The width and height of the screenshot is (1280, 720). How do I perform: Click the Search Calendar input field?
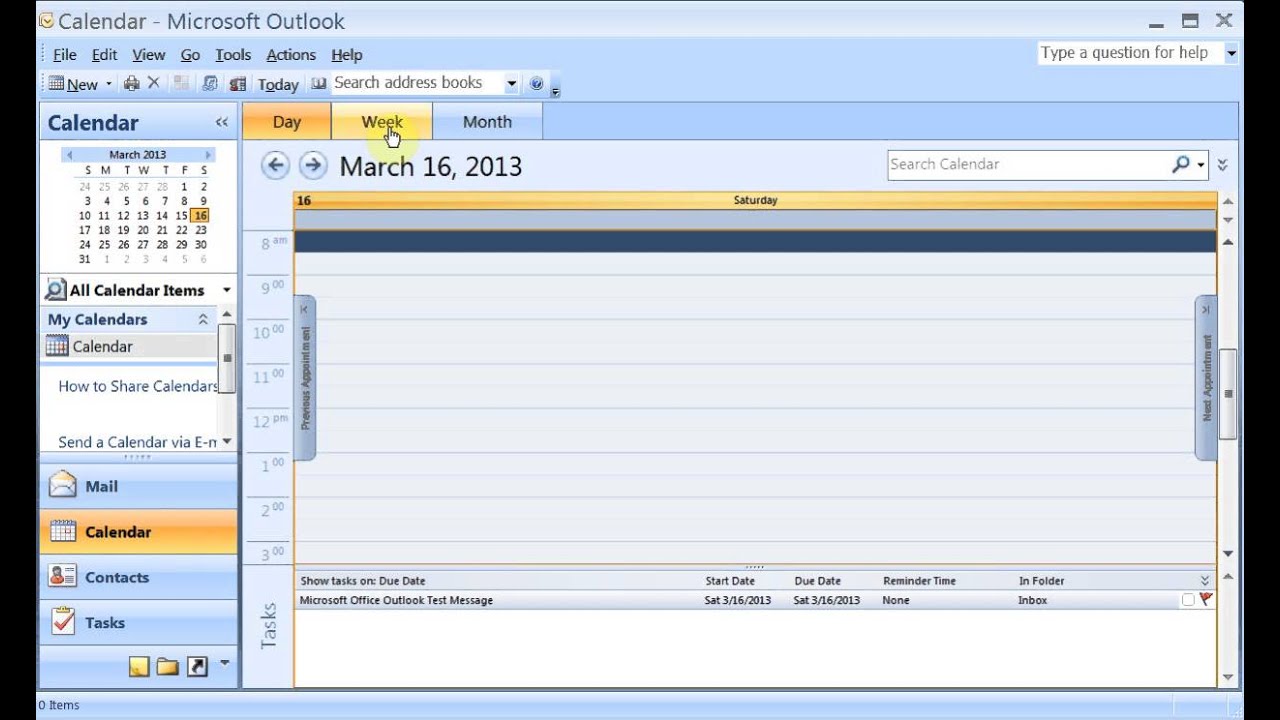[1026, 164]
